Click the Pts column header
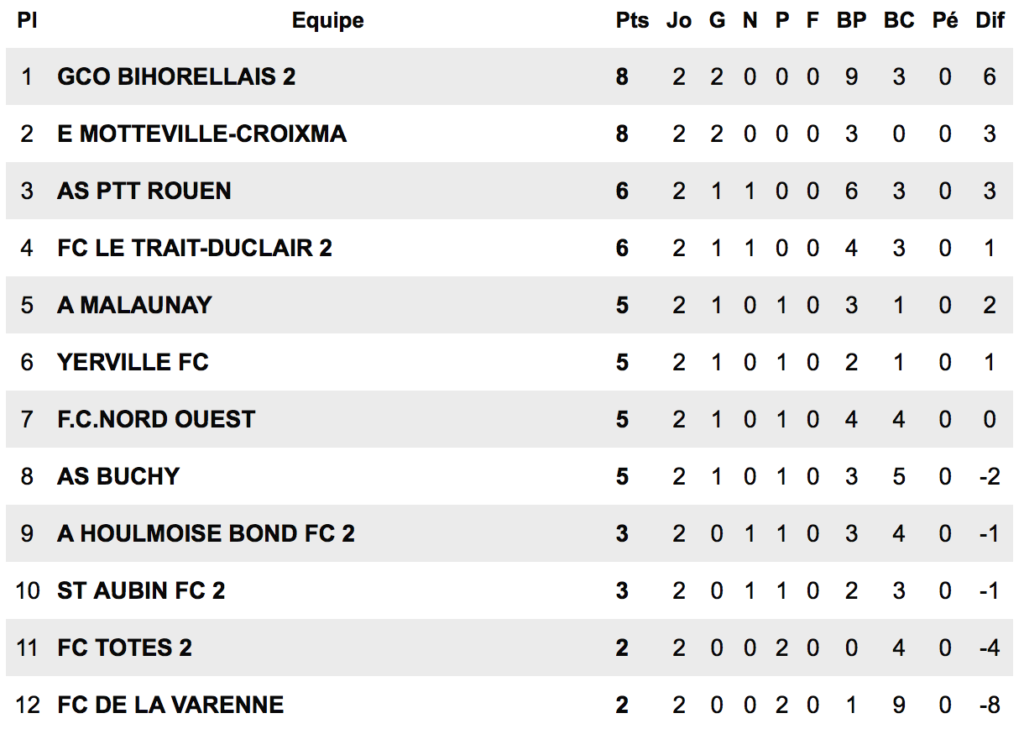This screenshot has height=729, width=1024. tap(632, 20)
